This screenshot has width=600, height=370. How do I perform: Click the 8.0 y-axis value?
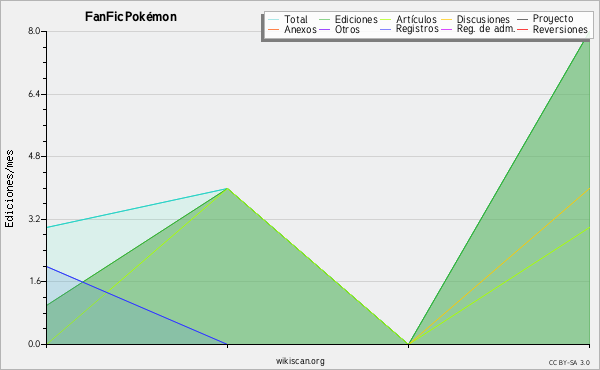(x=34, y=31)
